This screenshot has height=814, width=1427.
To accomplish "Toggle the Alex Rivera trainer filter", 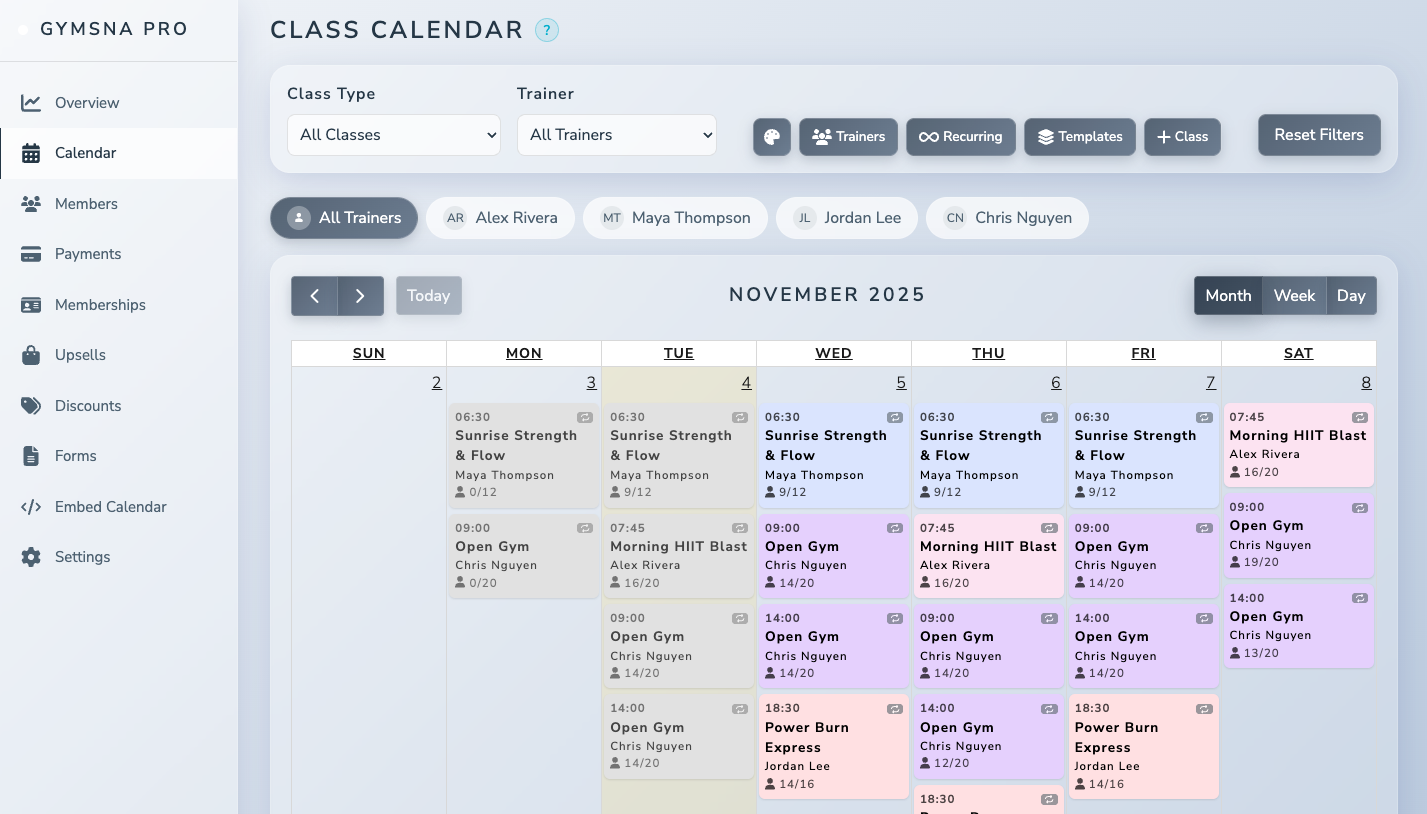I will pyautogui.click(x=500, y=218).
